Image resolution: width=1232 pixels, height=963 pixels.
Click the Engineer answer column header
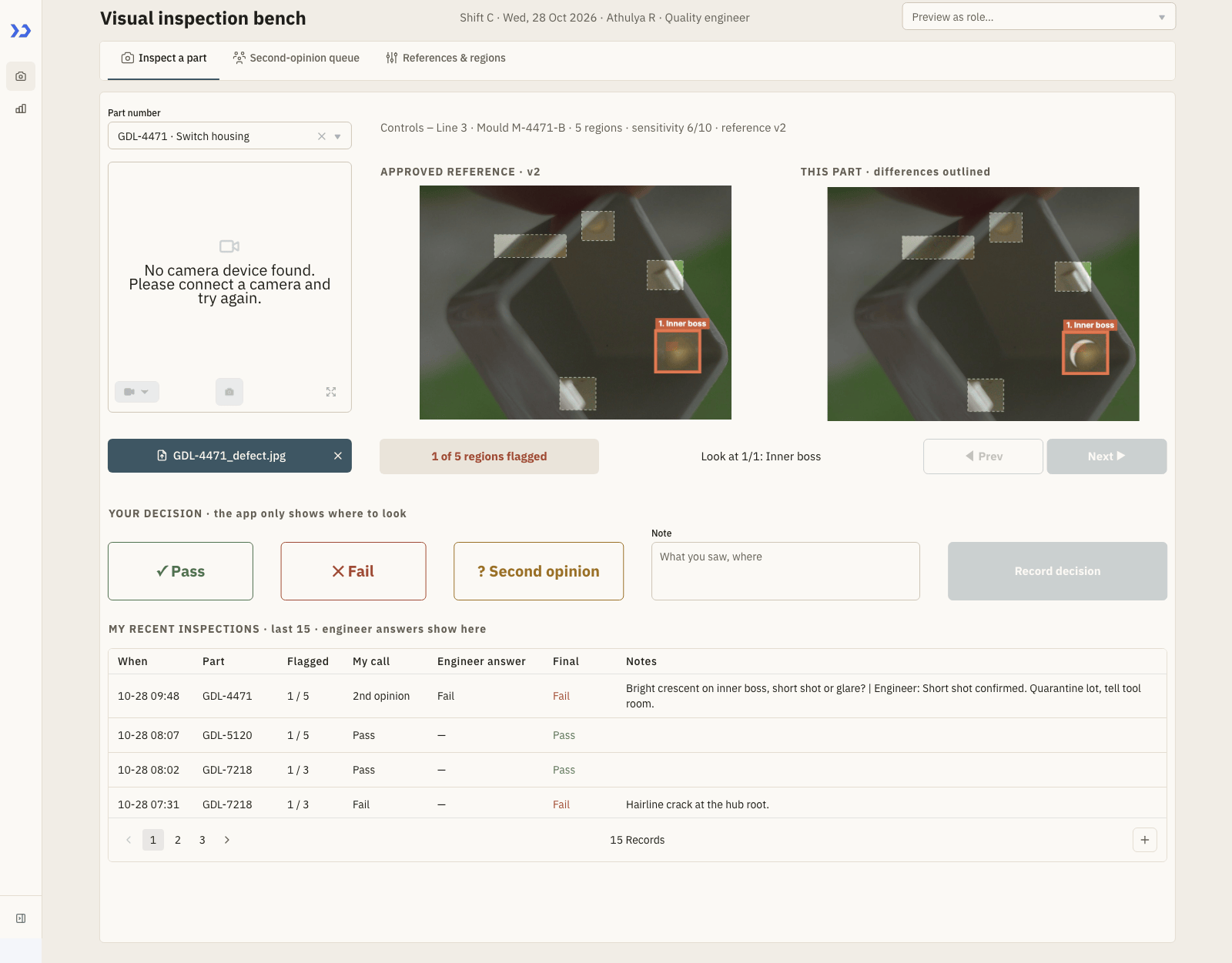481,661
